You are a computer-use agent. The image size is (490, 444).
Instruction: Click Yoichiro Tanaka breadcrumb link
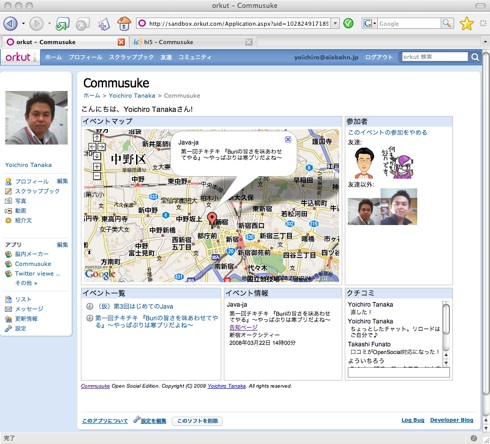pos(132,96)
